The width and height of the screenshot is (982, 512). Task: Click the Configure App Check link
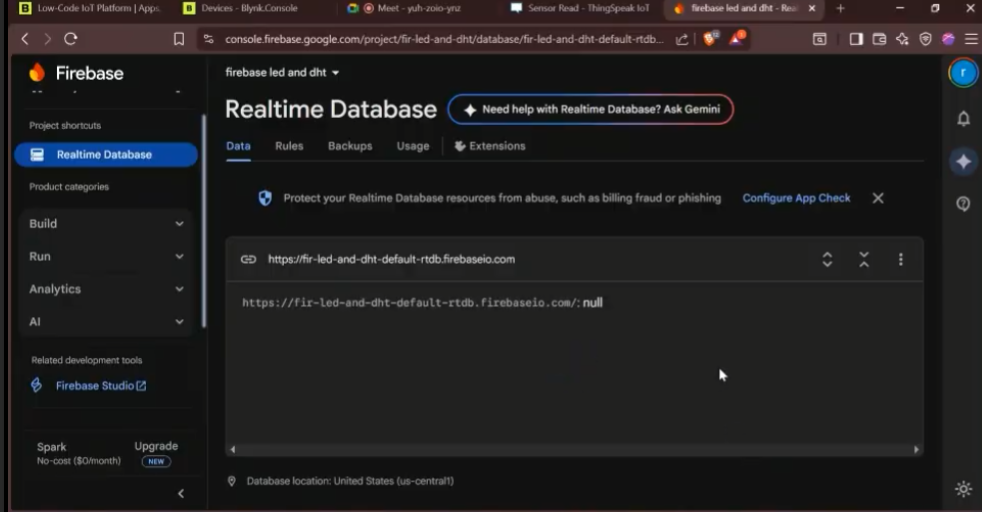click(796, 198)
